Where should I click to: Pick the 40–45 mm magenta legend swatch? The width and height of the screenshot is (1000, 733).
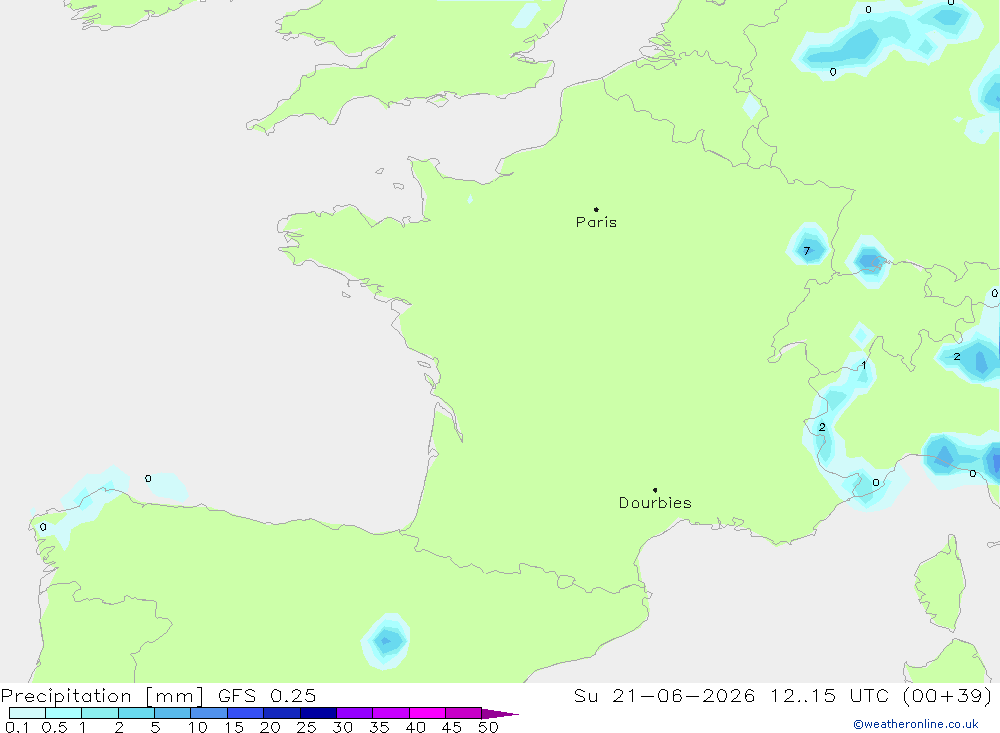pos(427,713)
